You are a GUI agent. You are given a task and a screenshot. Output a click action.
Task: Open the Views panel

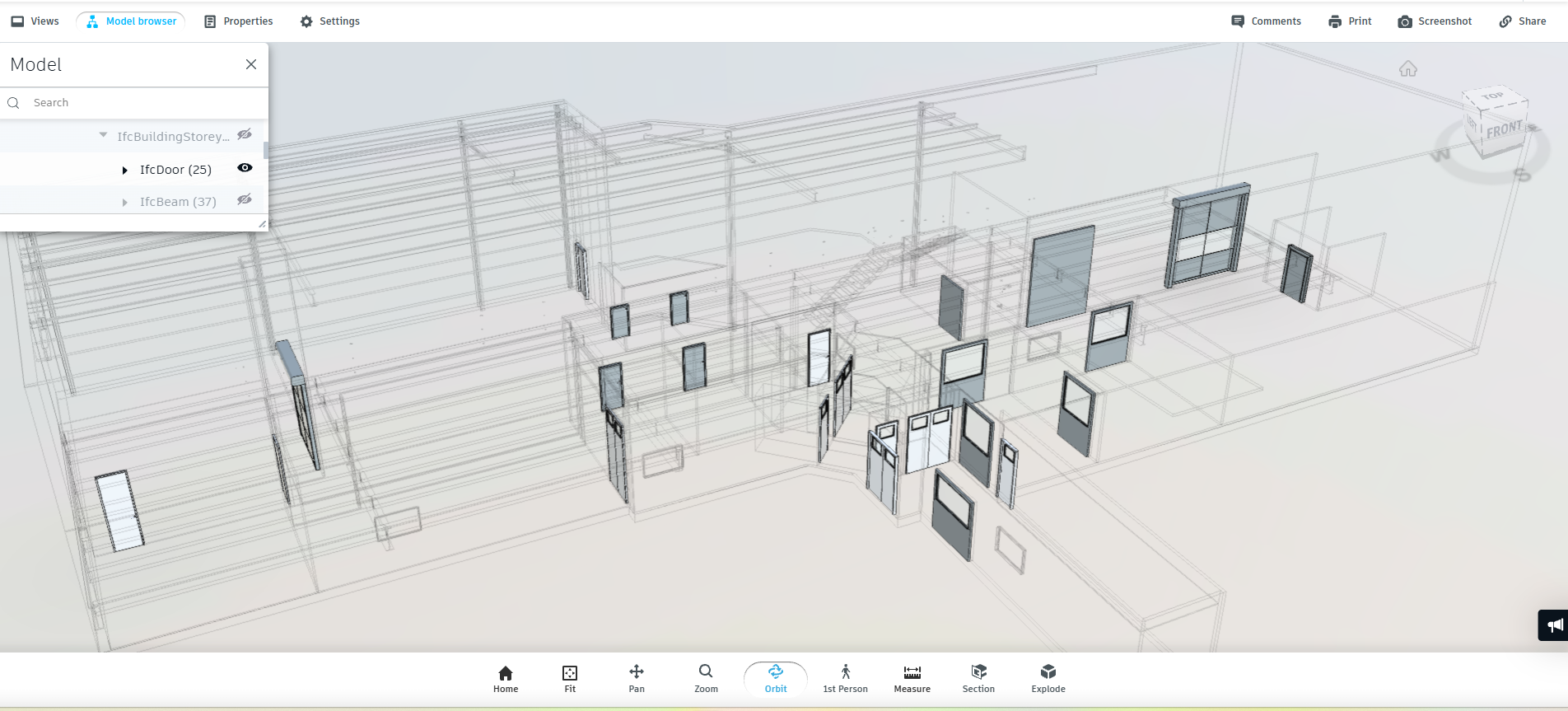(35, 21)
